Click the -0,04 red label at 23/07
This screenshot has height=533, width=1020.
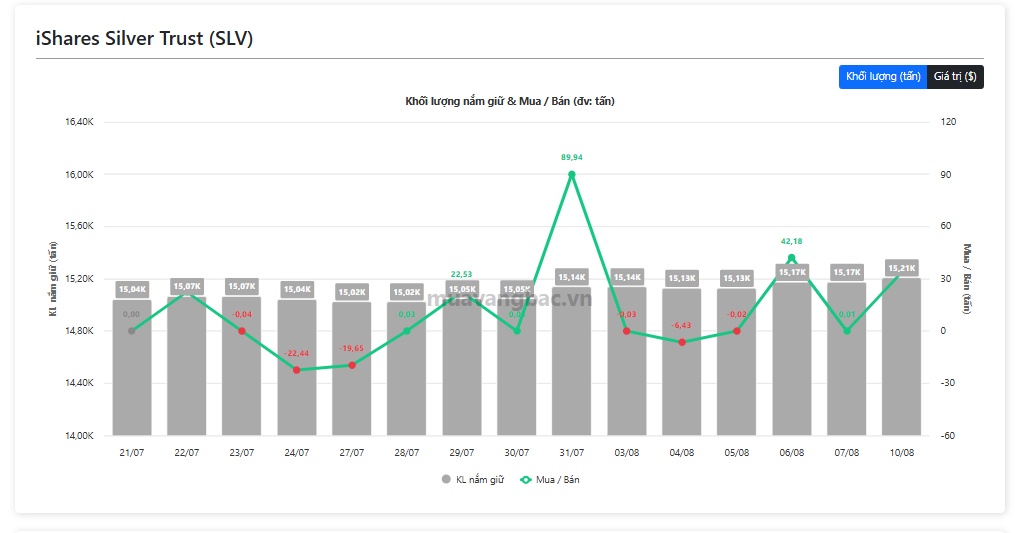pos(241,314)
